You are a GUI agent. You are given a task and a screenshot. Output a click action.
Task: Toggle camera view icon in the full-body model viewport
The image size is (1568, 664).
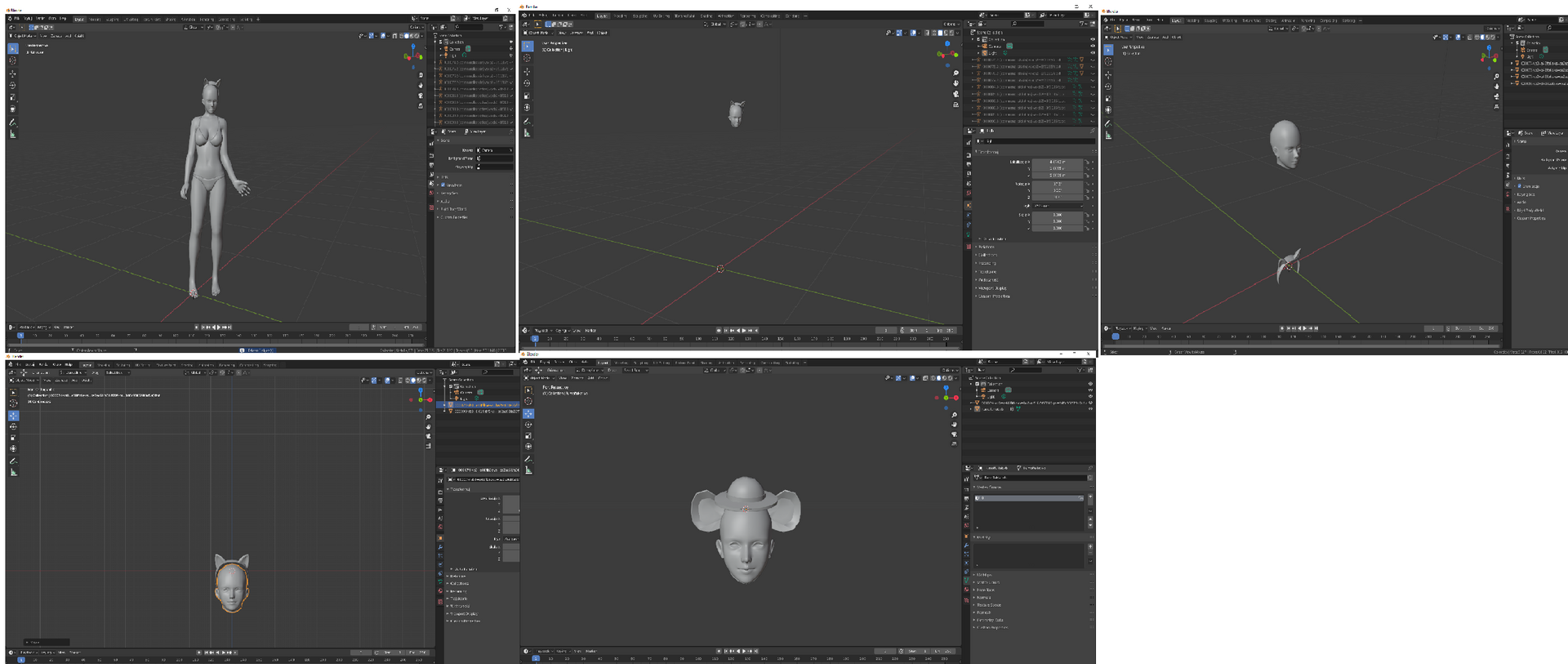coord(421,96)
